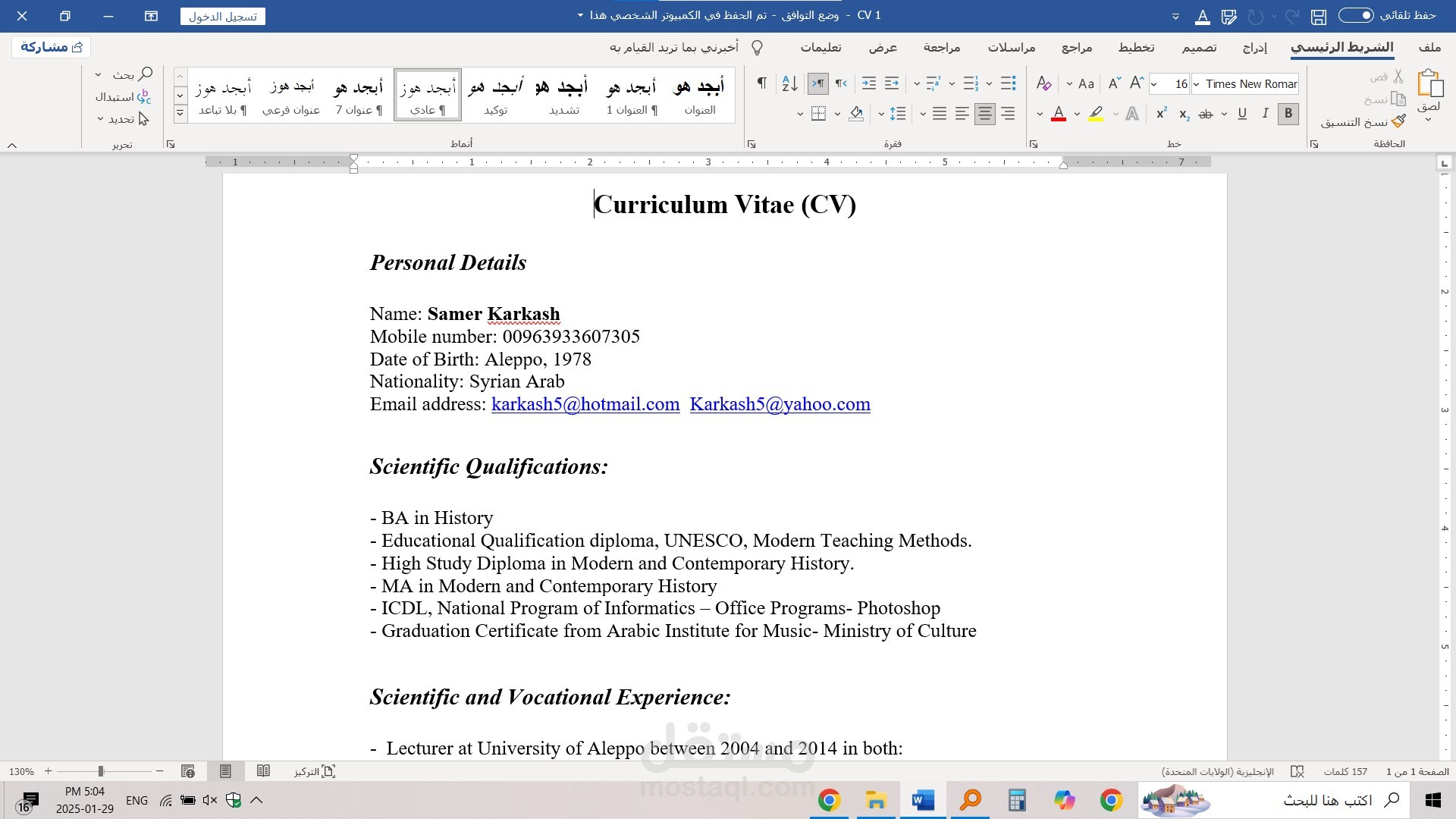The image size is (1456, 819).
Task: Click the Replace icon
Action: click(x=144, y=97)
